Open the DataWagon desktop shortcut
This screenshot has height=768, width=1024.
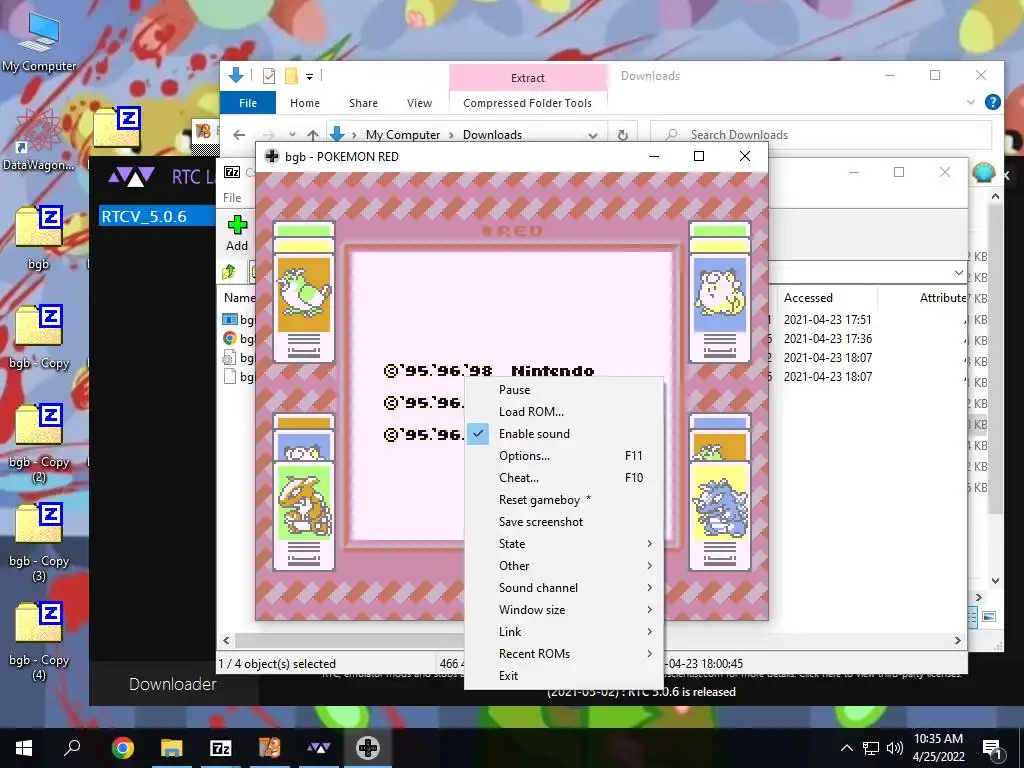(x=39, y=139)
